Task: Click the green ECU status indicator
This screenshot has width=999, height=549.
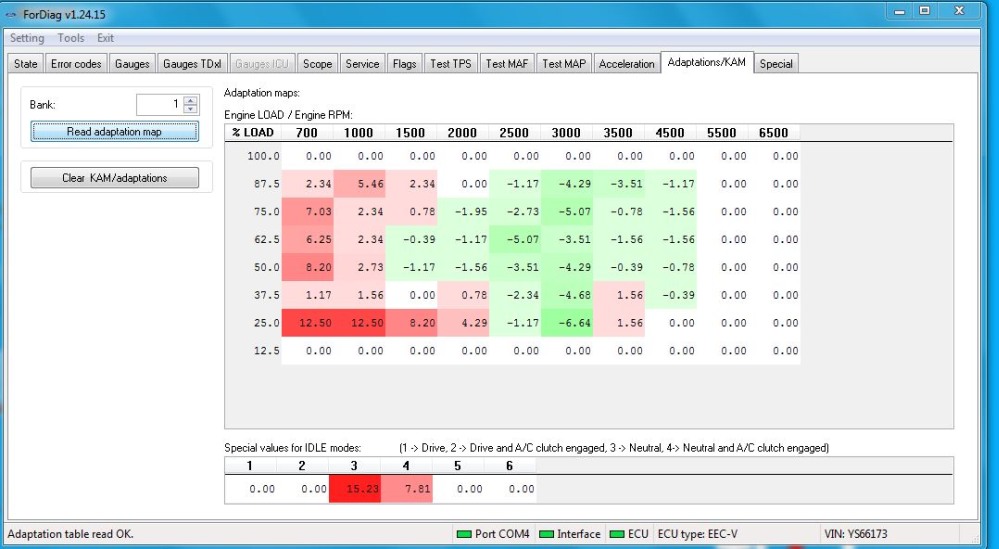Action: 618,534
